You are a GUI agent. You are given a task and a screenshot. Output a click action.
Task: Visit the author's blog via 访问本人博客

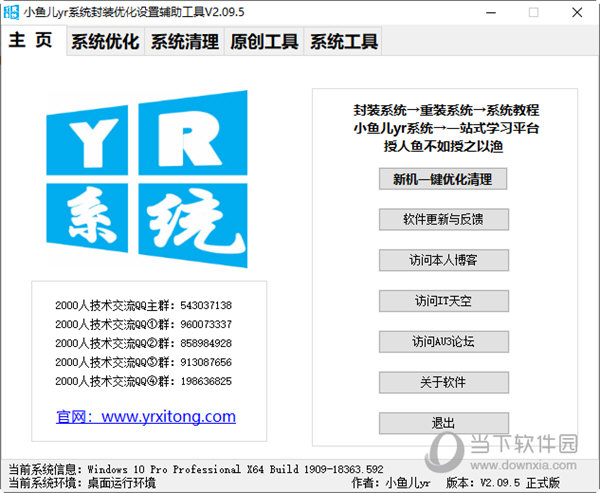click(x=443, y=260)
